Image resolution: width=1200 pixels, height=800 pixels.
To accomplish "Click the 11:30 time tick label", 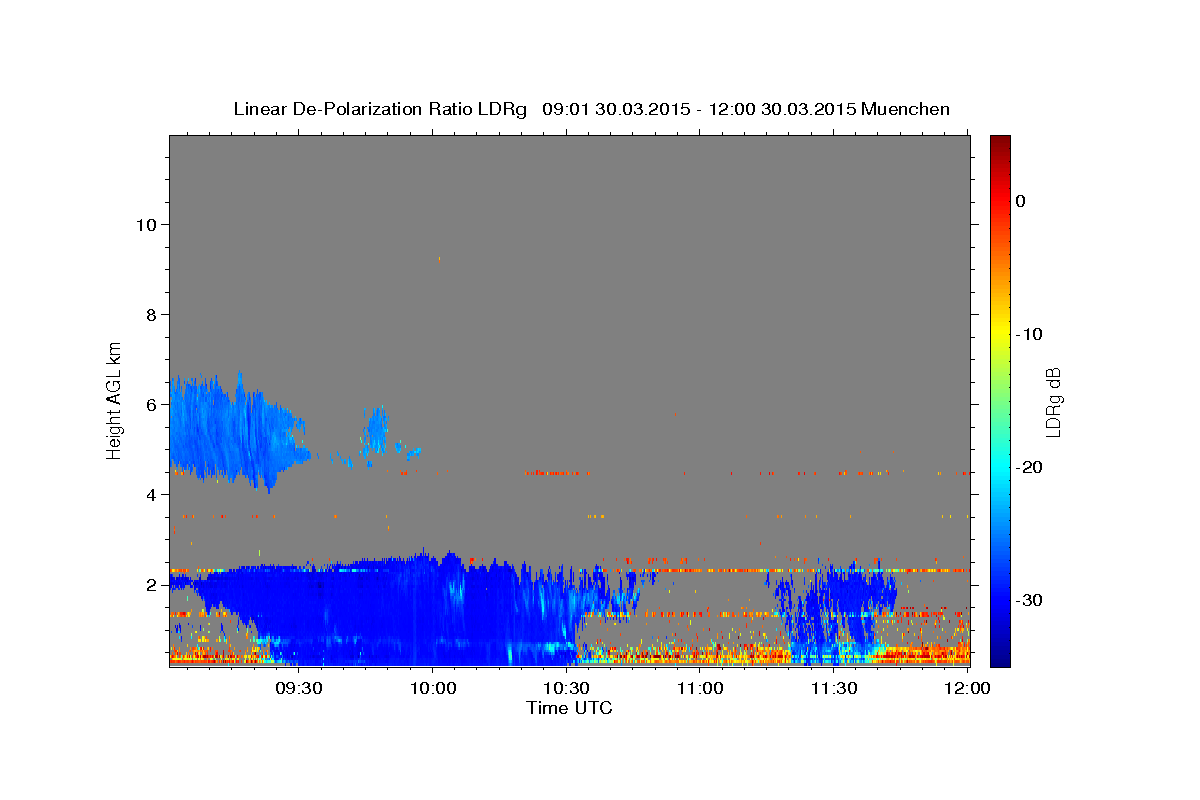I will coord(833,688).
